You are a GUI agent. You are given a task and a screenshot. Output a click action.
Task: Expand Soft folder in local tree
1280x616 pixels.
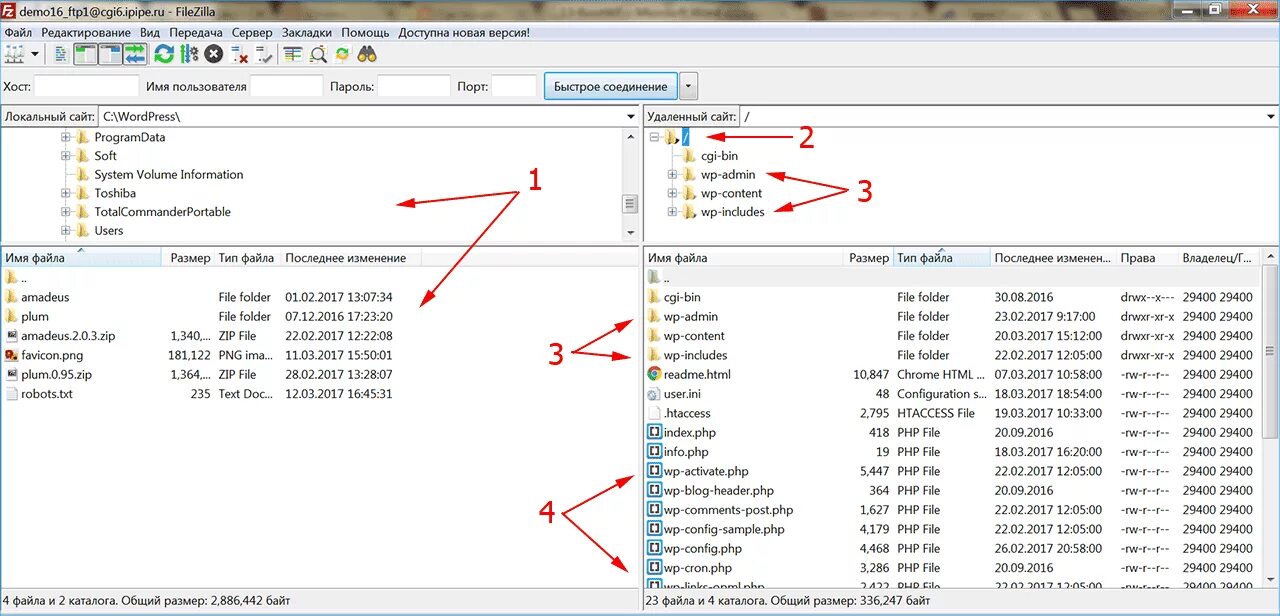pos(66,156)
